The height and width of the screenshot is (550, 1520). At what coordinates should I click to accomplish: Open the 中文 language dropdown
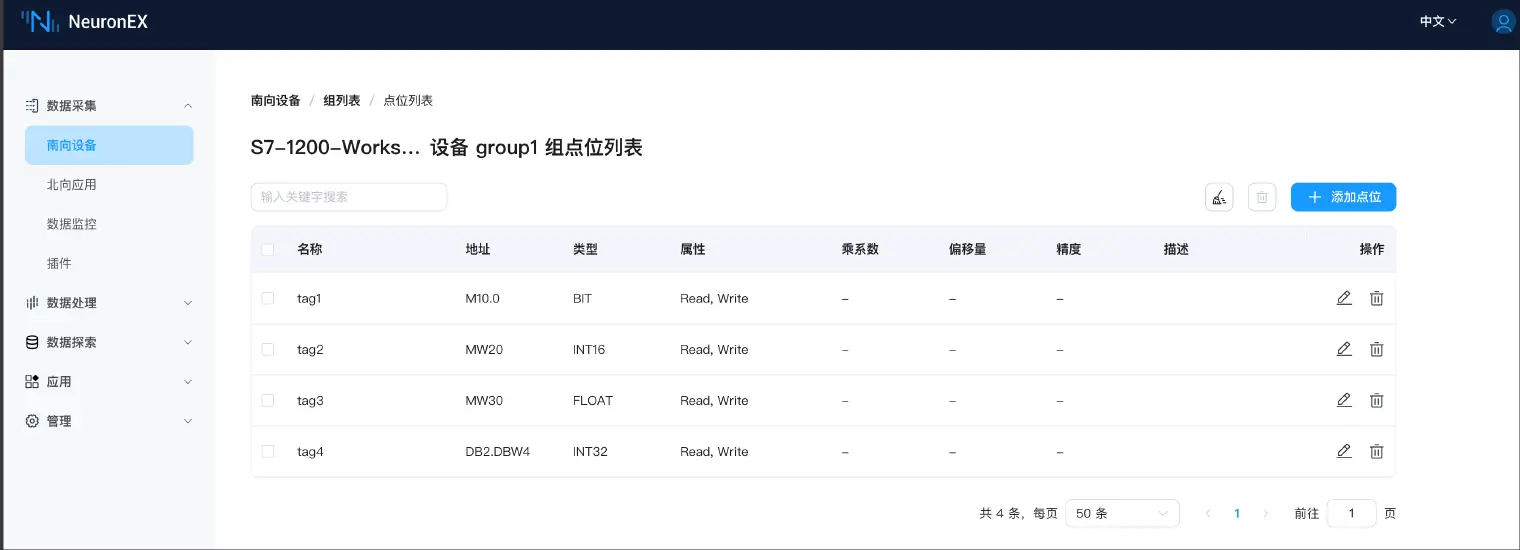(1438, 21)
